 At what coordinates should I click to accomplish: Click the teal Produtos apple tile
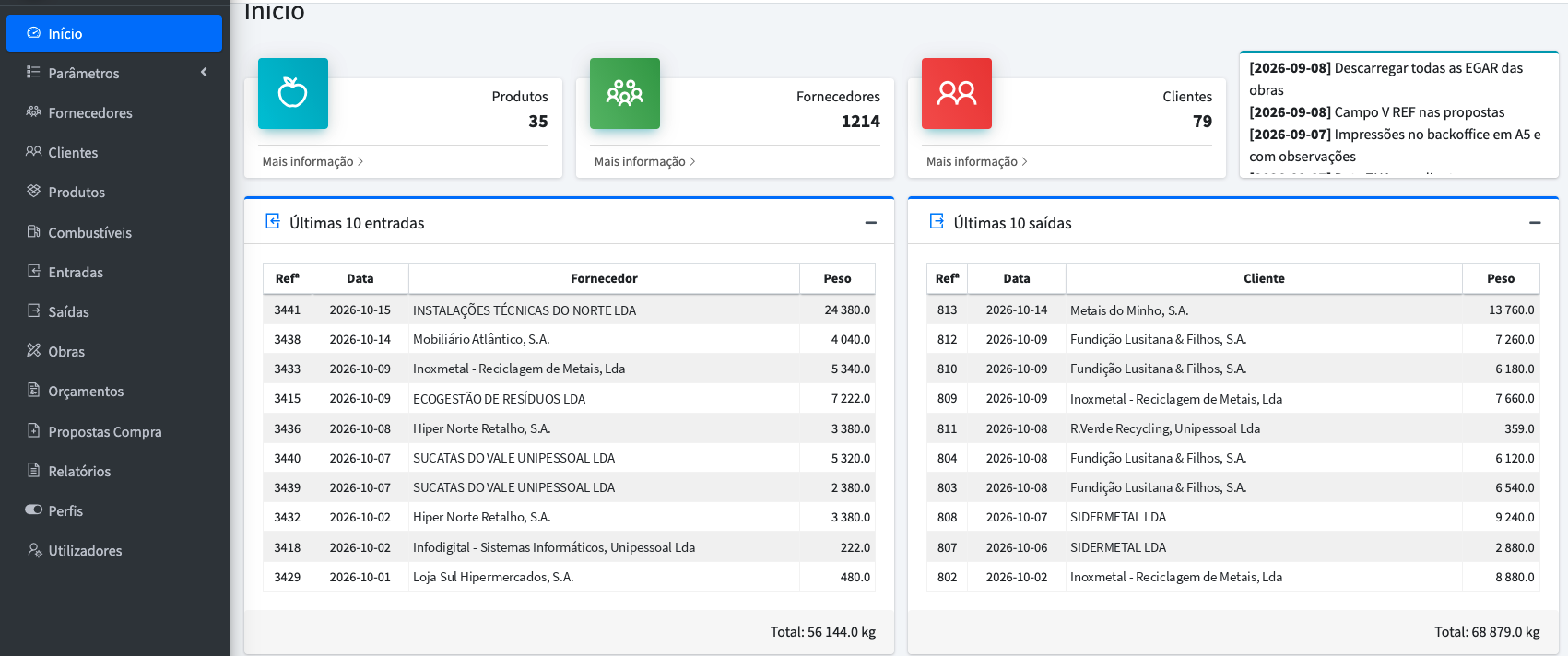pos(293,93)
